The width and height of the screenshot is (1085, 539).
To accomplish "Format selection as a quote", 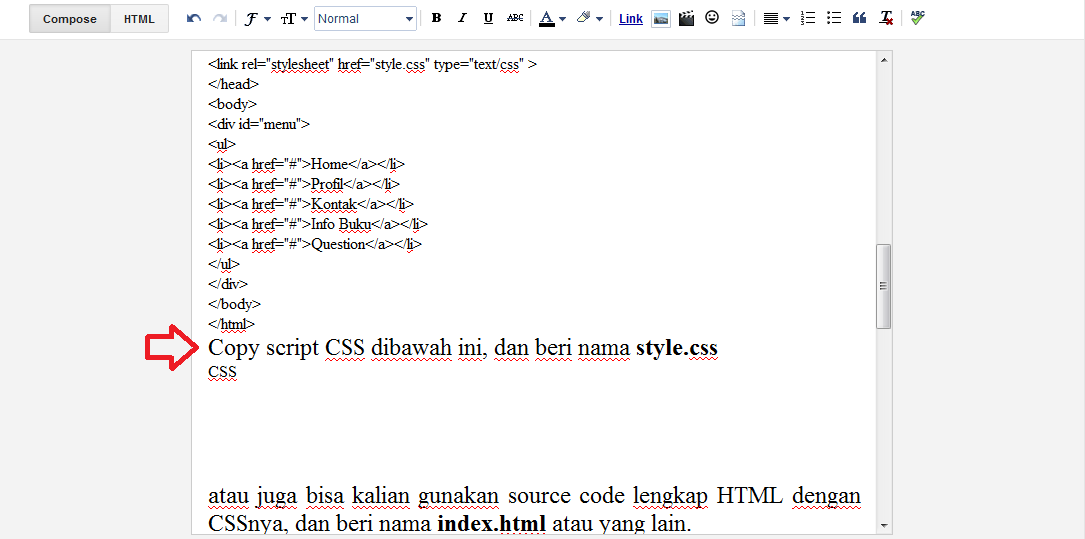I will click(x=859, y=19).
